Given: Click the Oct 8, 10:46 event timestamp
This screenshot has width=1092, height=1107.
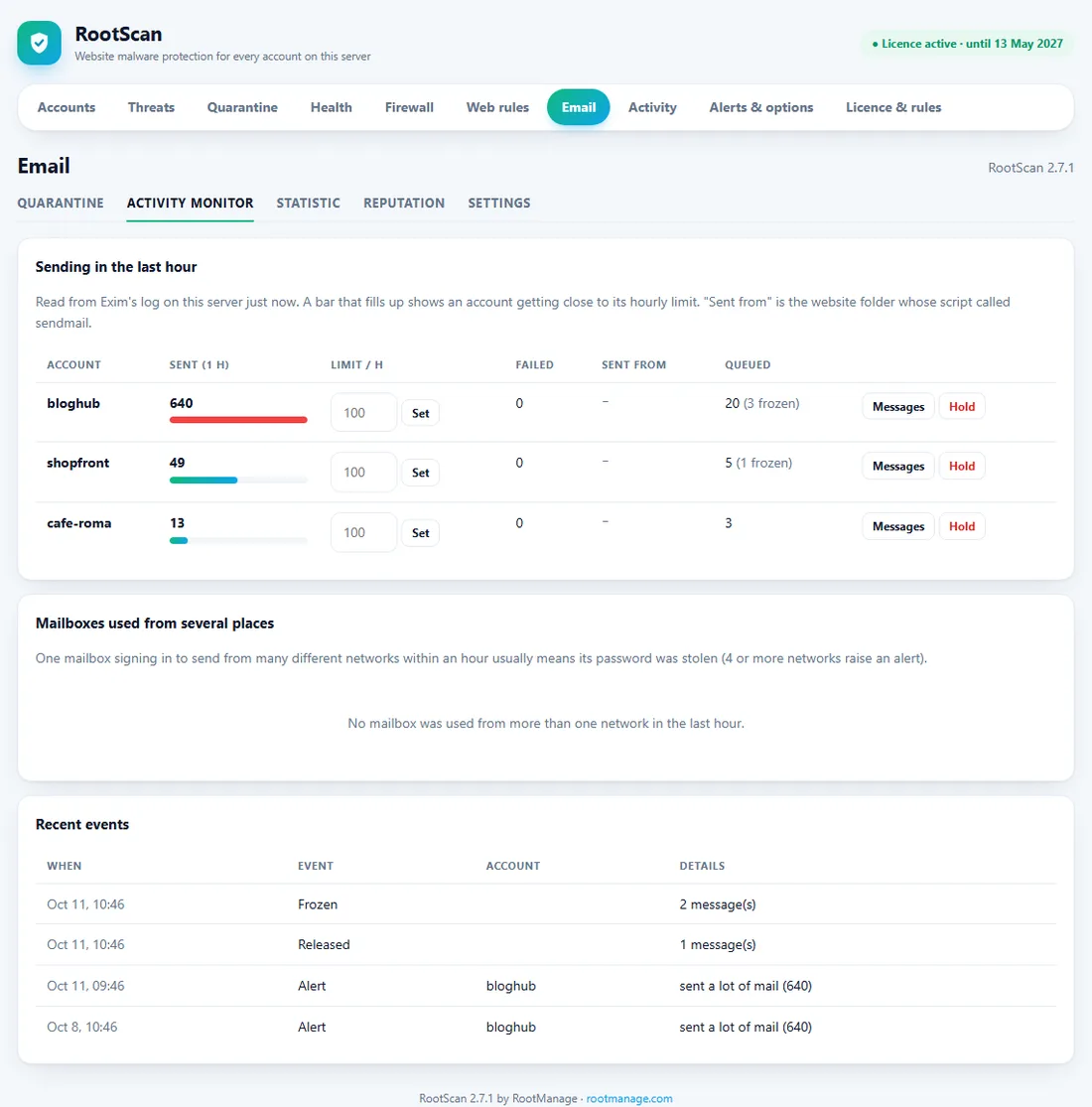Looking at the screenshot, I should [x=81, y=1028].
